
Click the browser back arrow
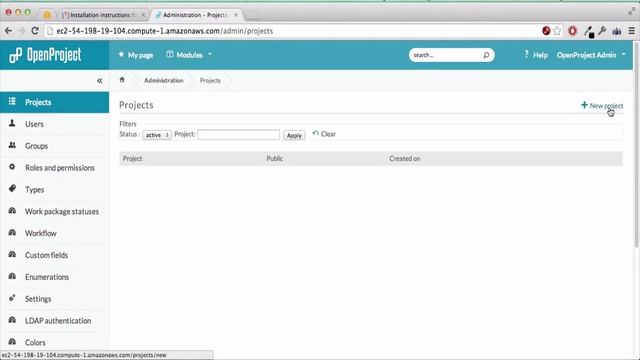[x=9, y=31]
